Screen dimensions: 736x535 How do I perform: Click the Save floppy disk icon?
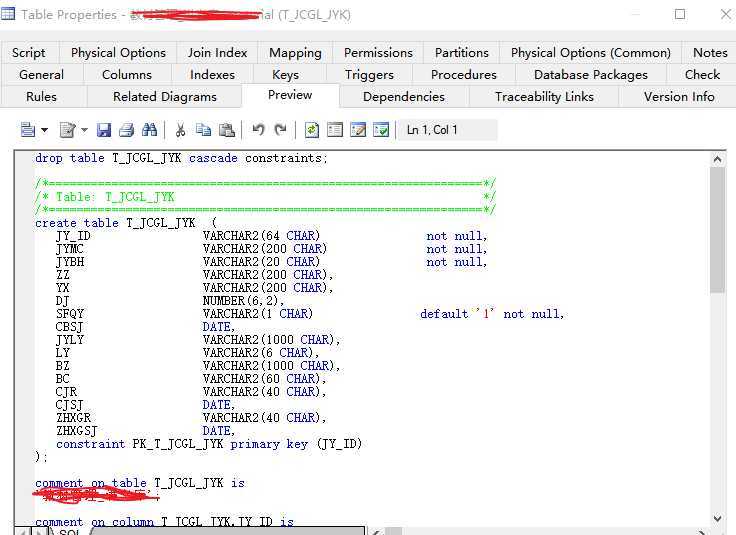[x=104, y=130]
